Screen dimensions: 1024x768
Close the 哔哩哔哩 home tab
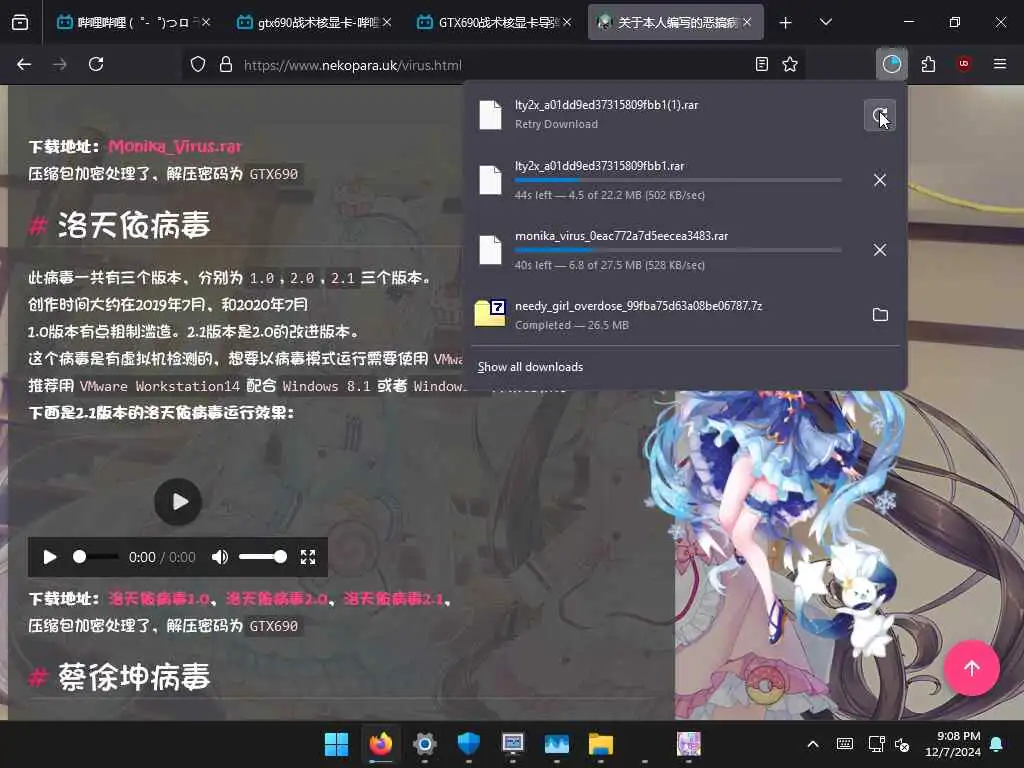[206, 22]
